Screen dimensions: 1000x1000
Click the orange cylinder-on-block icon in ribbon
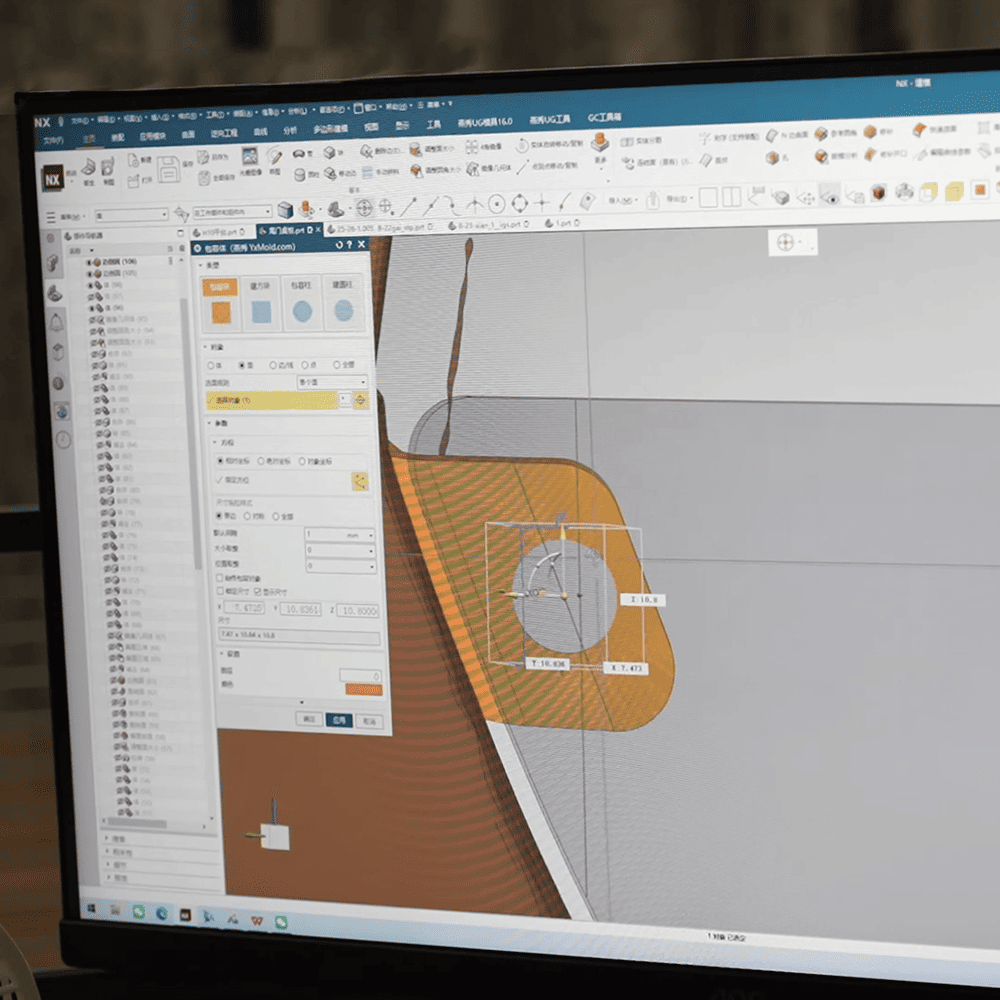click(x=599, y=140)
